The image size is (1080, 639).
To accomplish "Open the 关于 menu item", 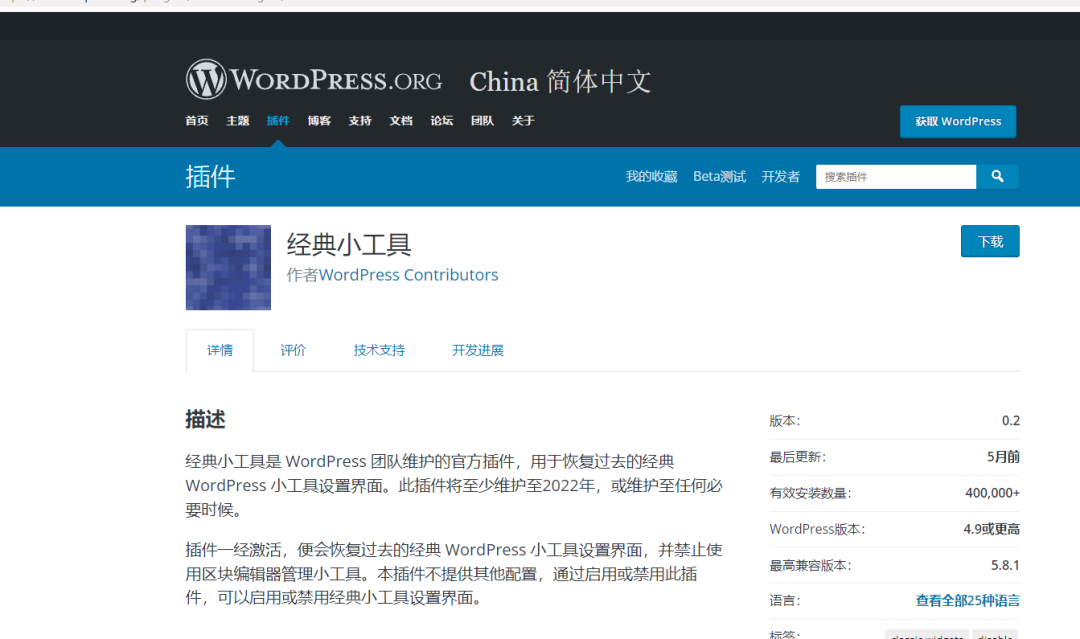I will (523, 121).
